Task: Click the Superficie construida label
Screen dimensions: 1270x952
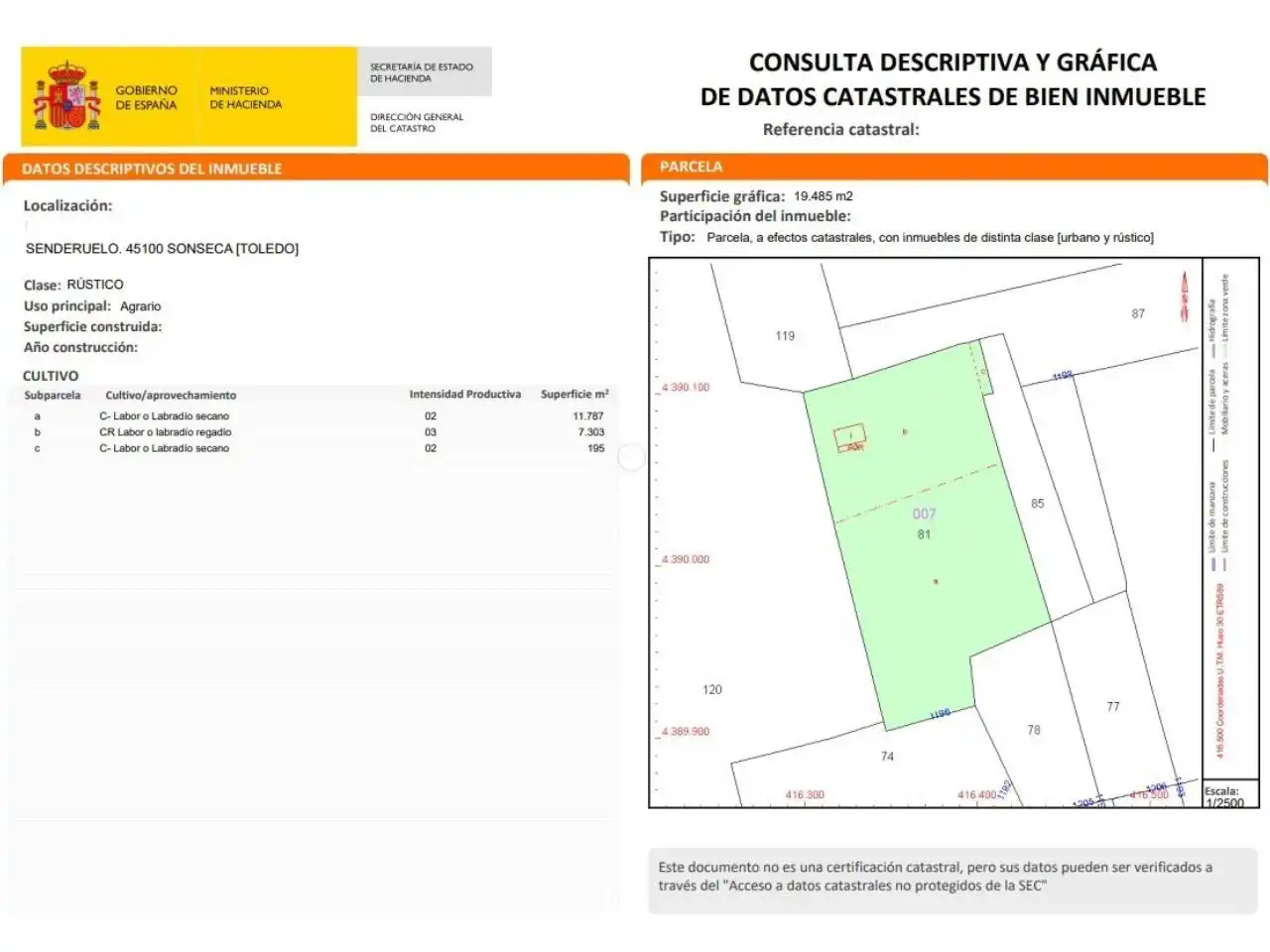Action: pyautogui.click(x=92, y=326)
